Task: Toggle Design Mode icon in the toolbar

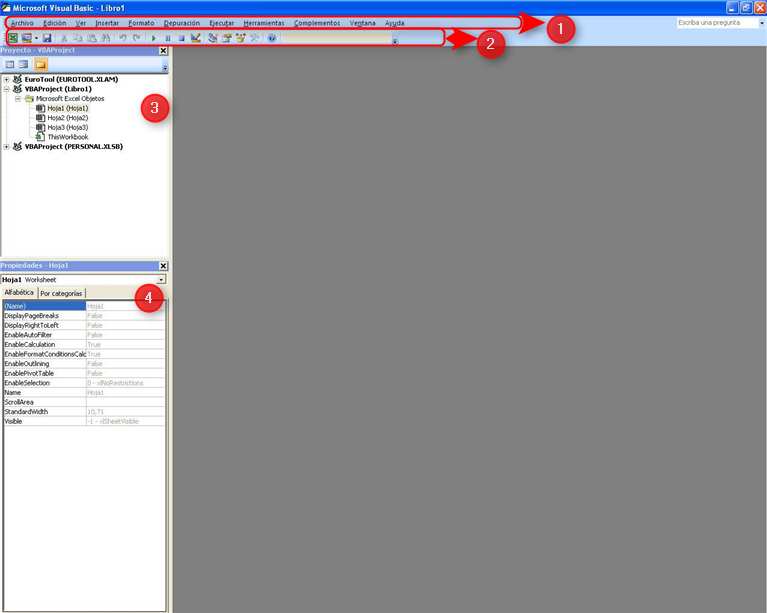Action: 196,38
